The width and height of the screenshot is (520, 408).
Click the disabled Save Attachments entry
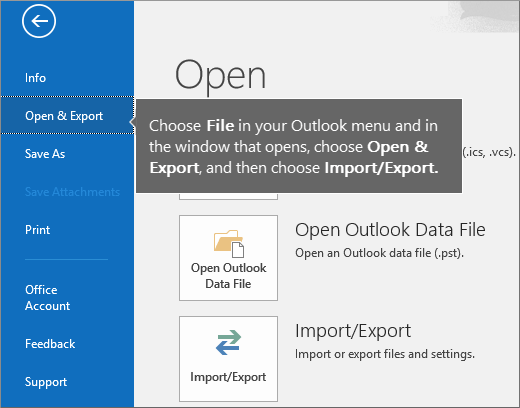tap(72, 192)
